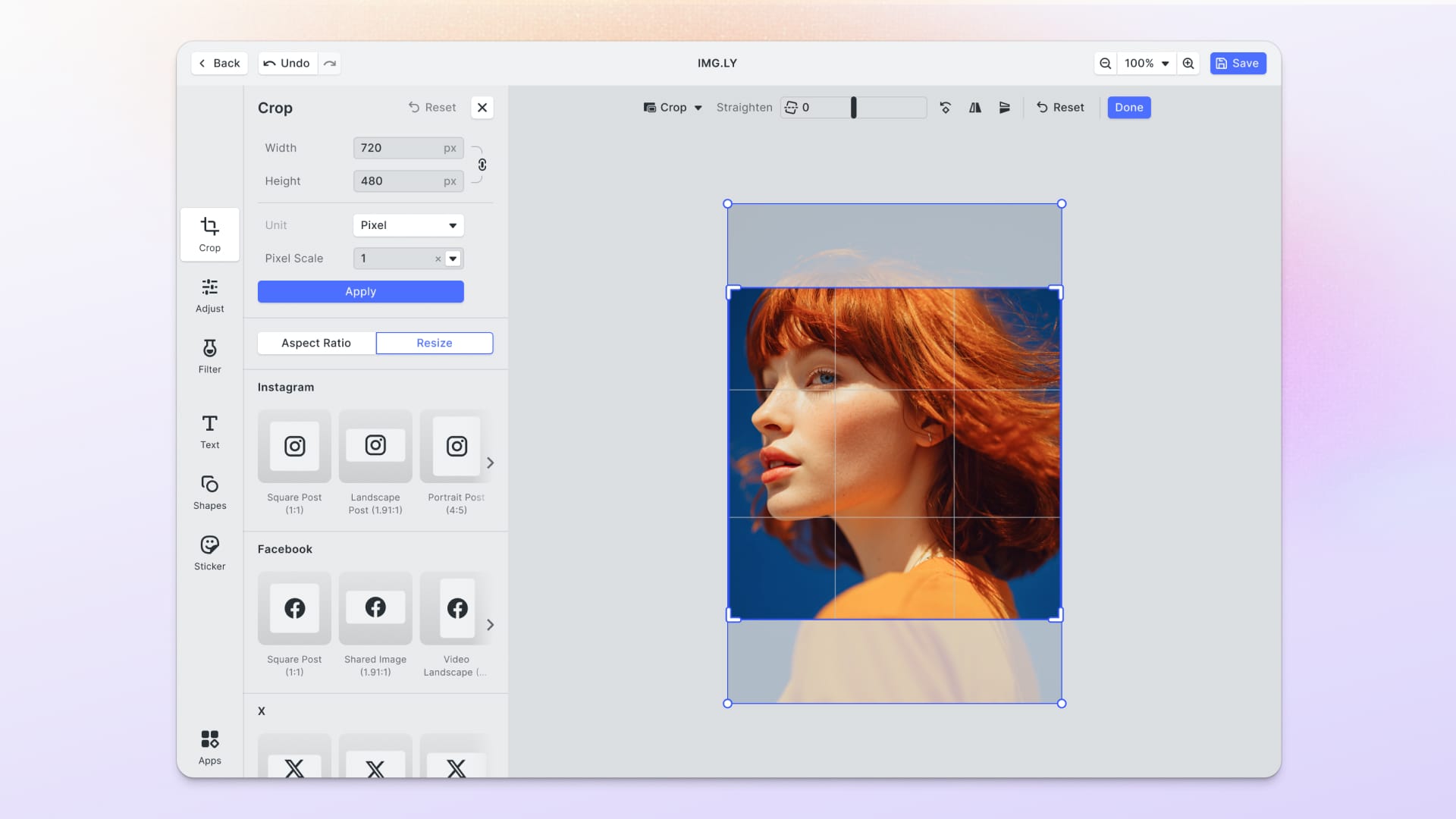The width and height of the screenshot is (1456, 819).
Task: Open the Sticker library
Action: click(x=209, y=553)
